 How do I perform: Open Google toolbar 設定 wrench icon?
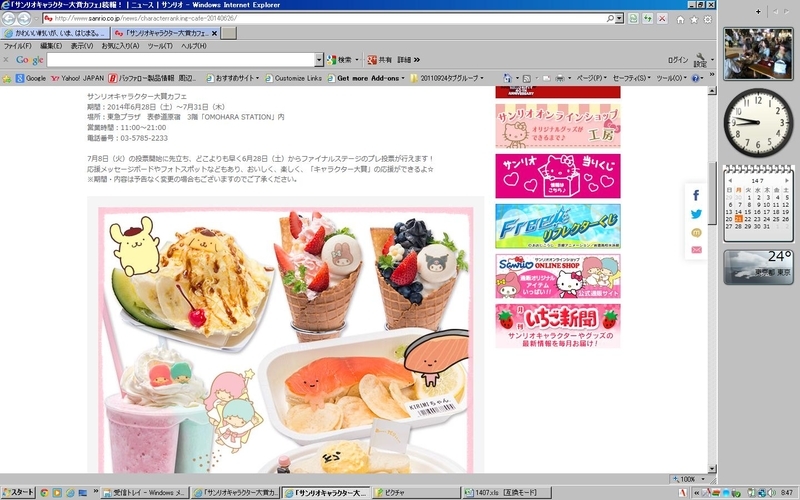pyautogui.click(x=701, y=60)
